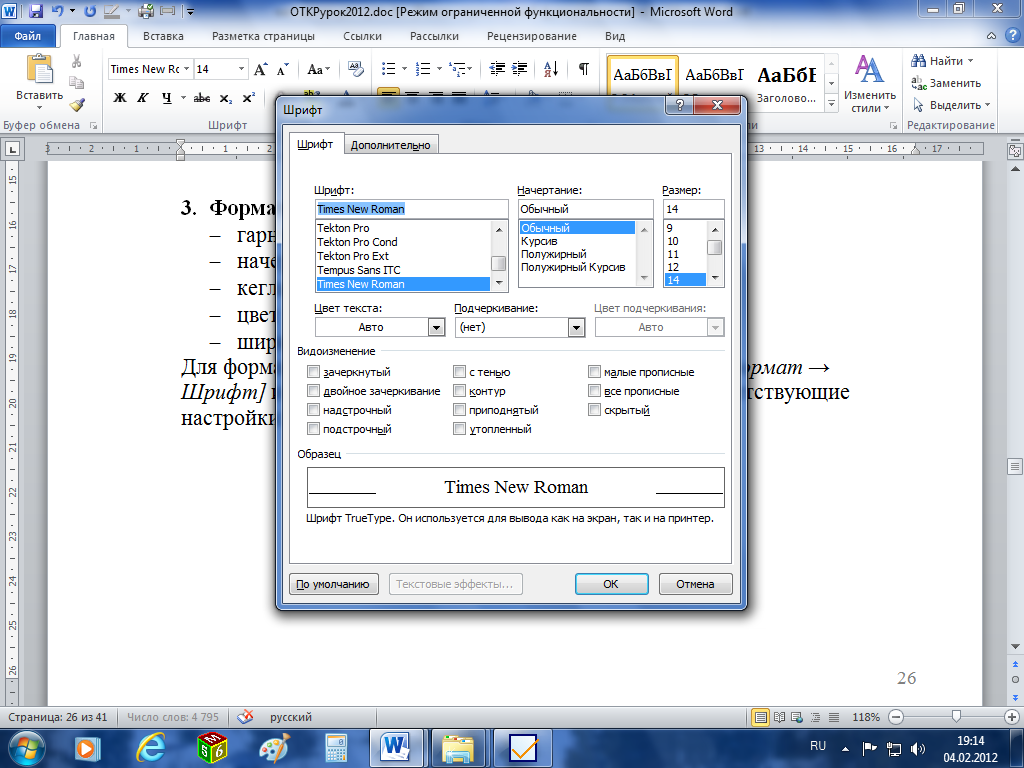Expand the Найти dropdown arrow
This screenshot has width=1024, height=768.
point(970,61)
